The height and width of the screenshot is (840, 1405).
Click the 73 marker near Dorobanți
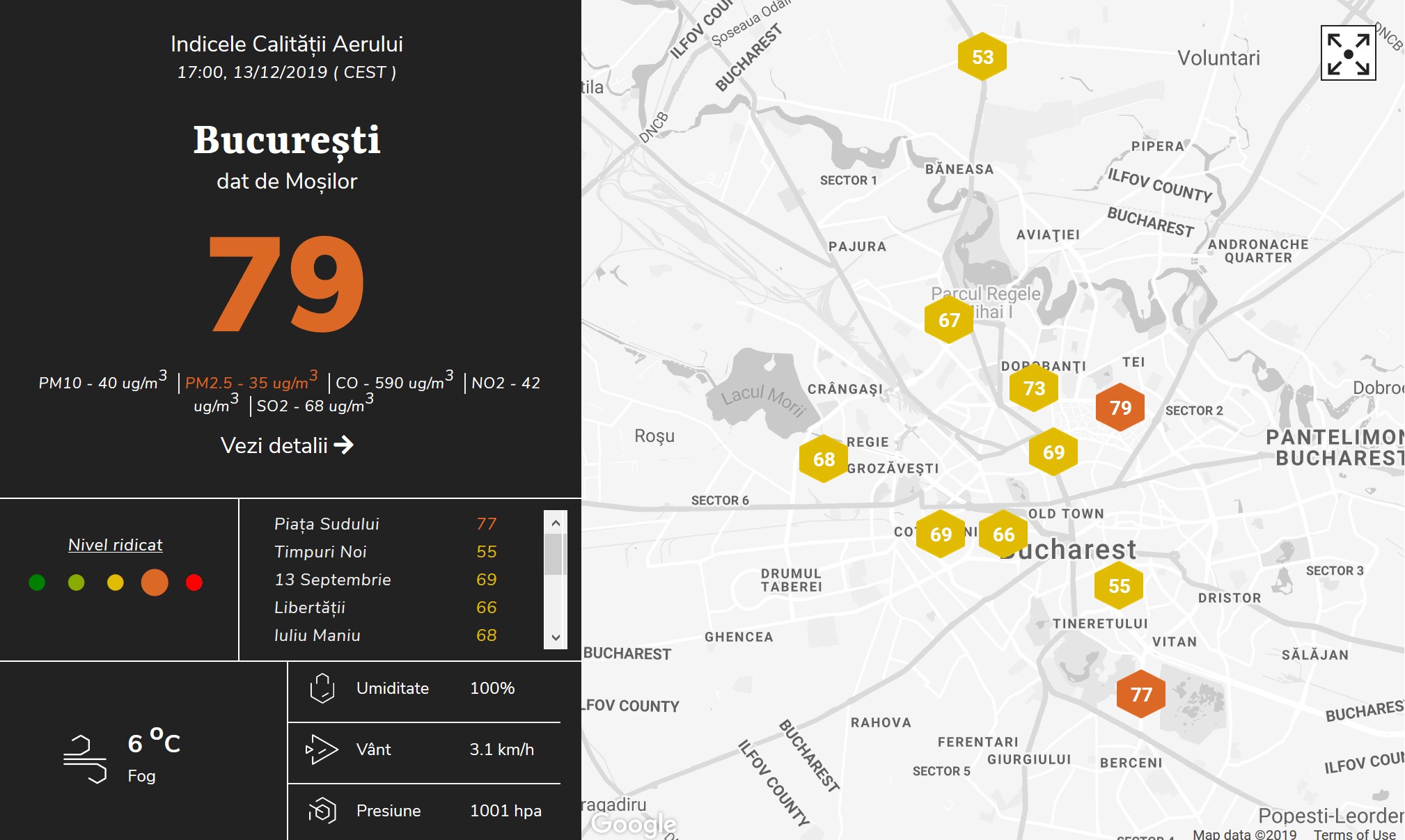[1033, 388]
